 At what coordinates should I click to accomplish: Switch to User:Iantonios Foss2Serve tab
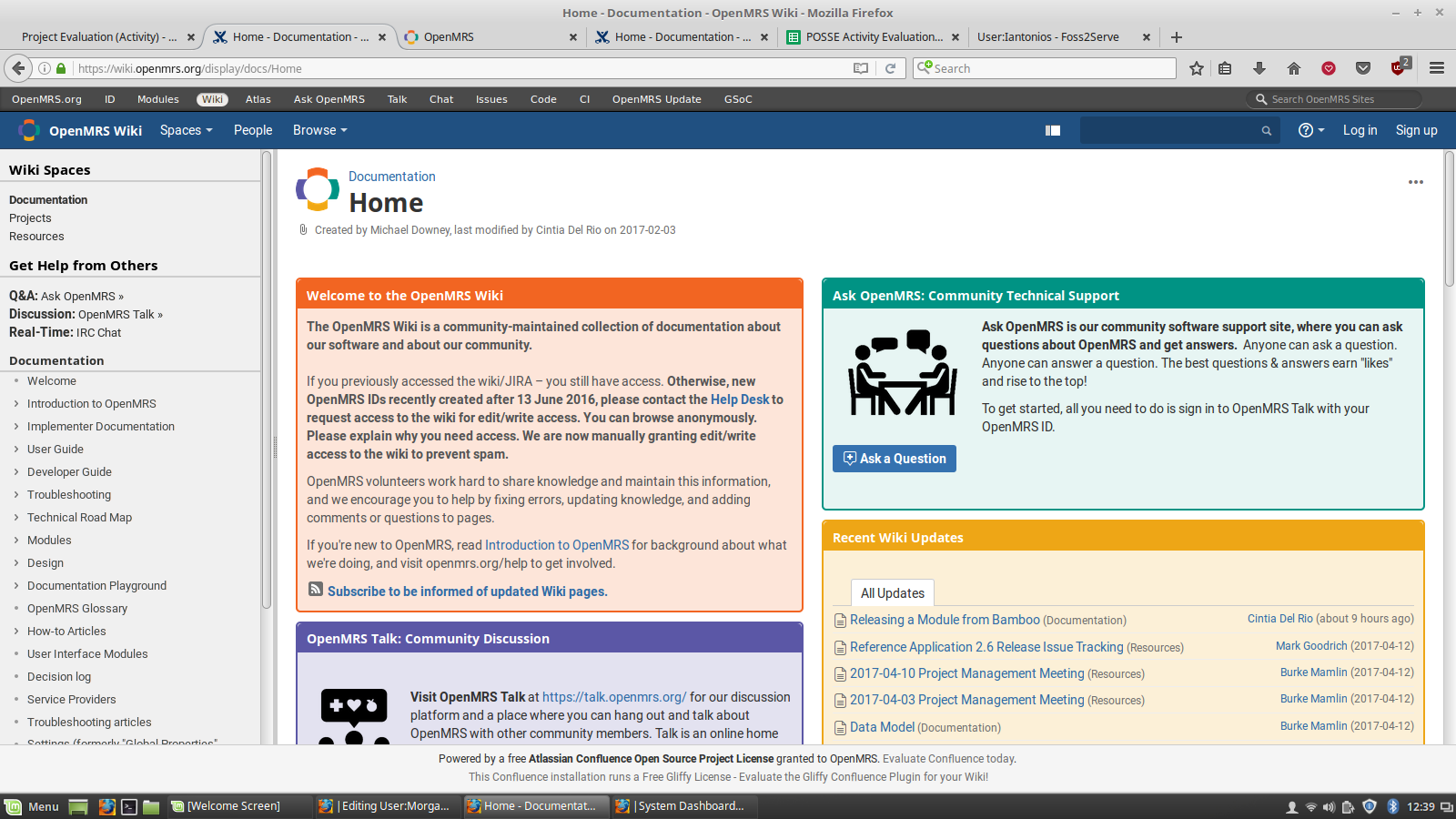click(1063, 37)
